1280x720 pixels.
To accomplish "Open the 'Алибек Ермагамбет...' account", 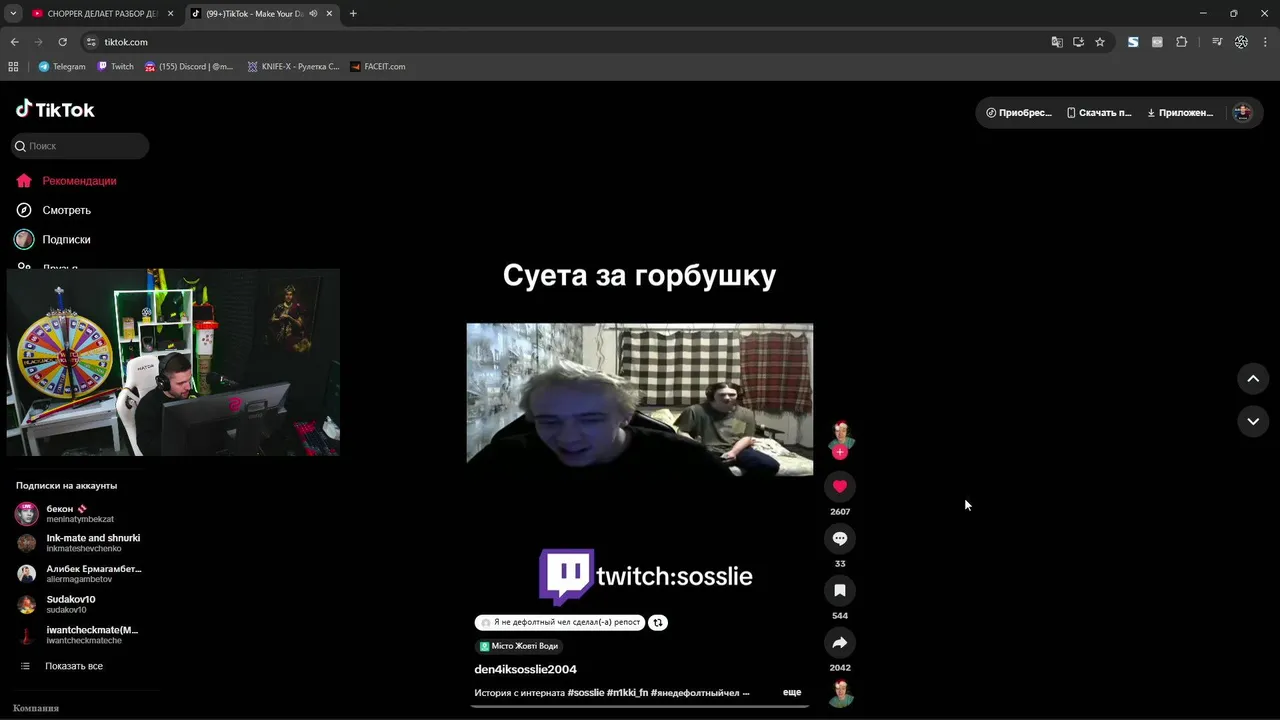I will pos(78,574).
